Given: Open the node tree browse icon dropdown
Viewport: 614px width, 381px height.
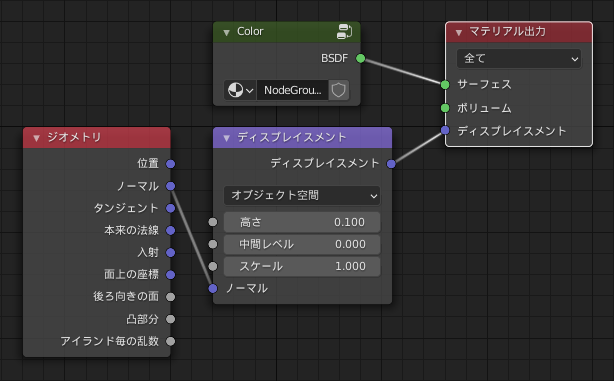Looking at the screenshot, I should 240,90.
